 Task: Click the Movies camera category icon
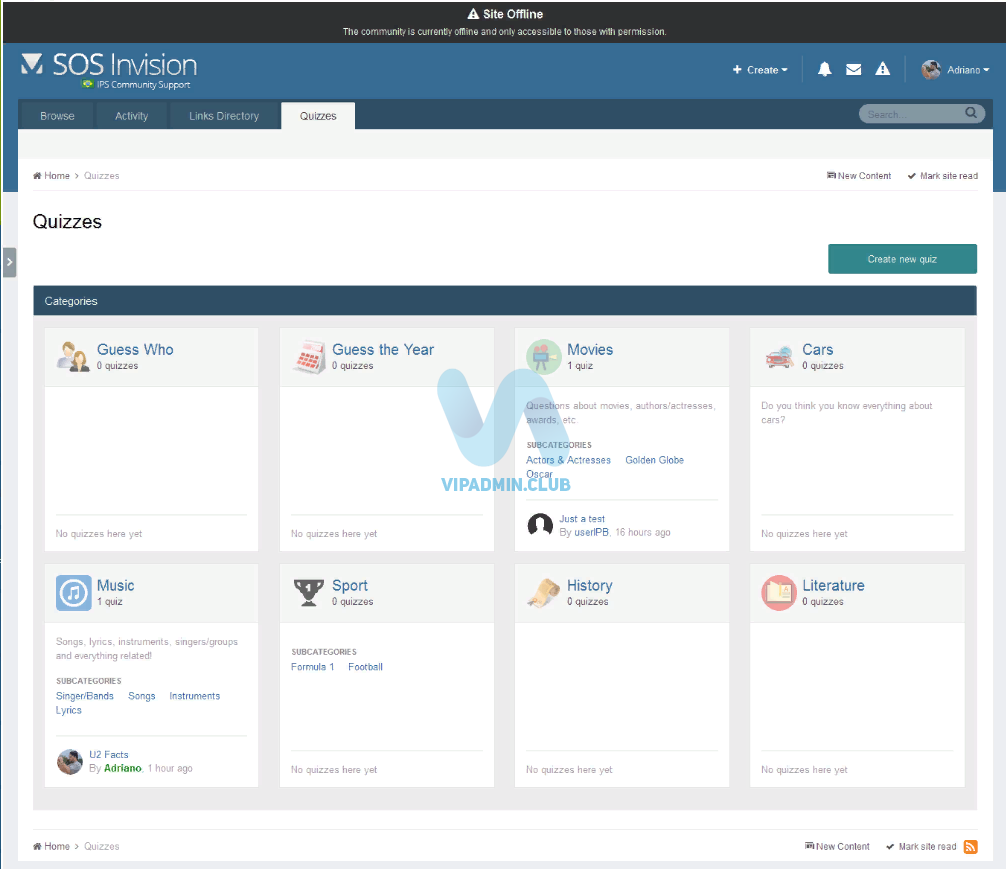point(543,357)
